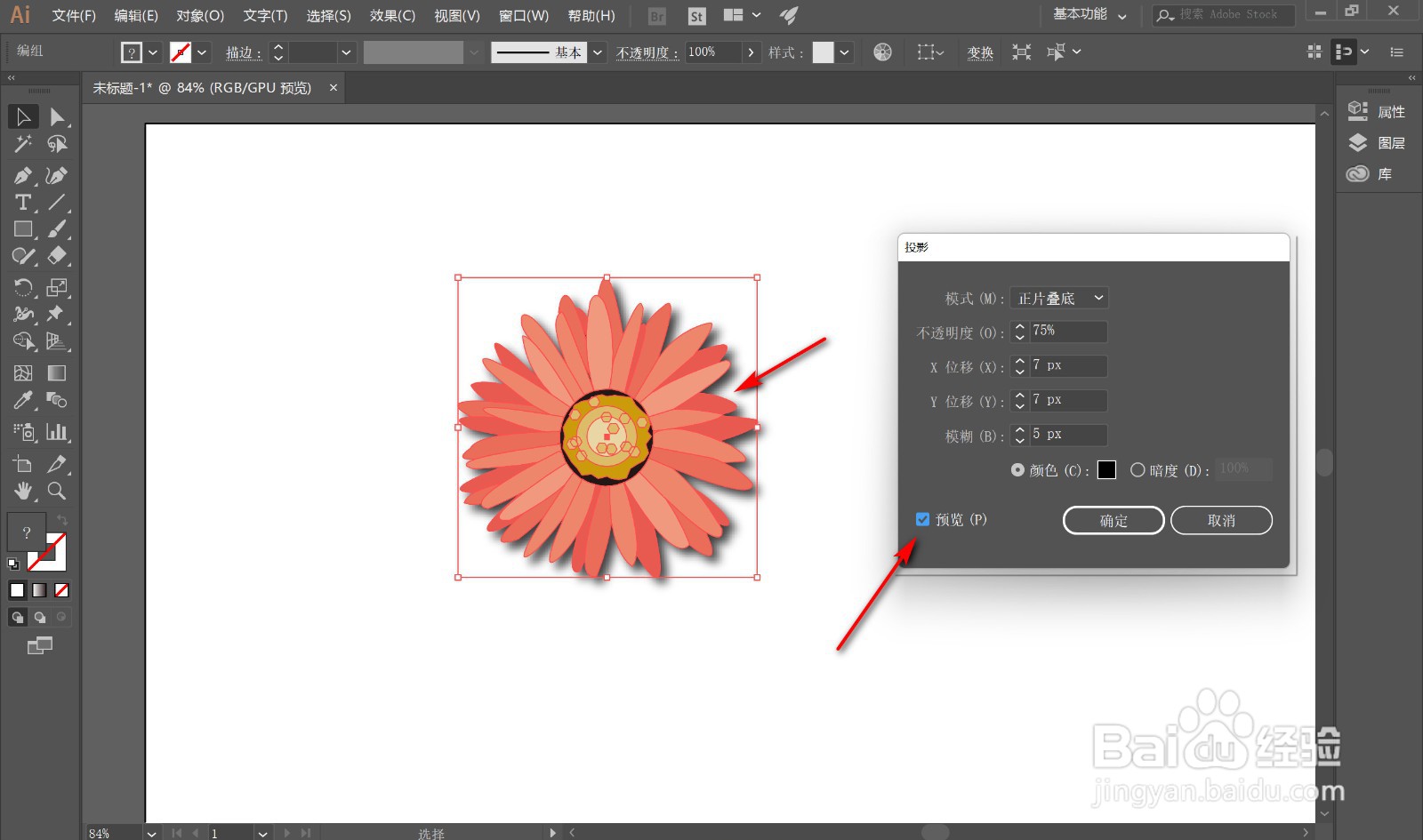Open the artboard number dropdown
Image resolution: width=1423 pixels, height=840 pixels.
[x=262, y=833]
